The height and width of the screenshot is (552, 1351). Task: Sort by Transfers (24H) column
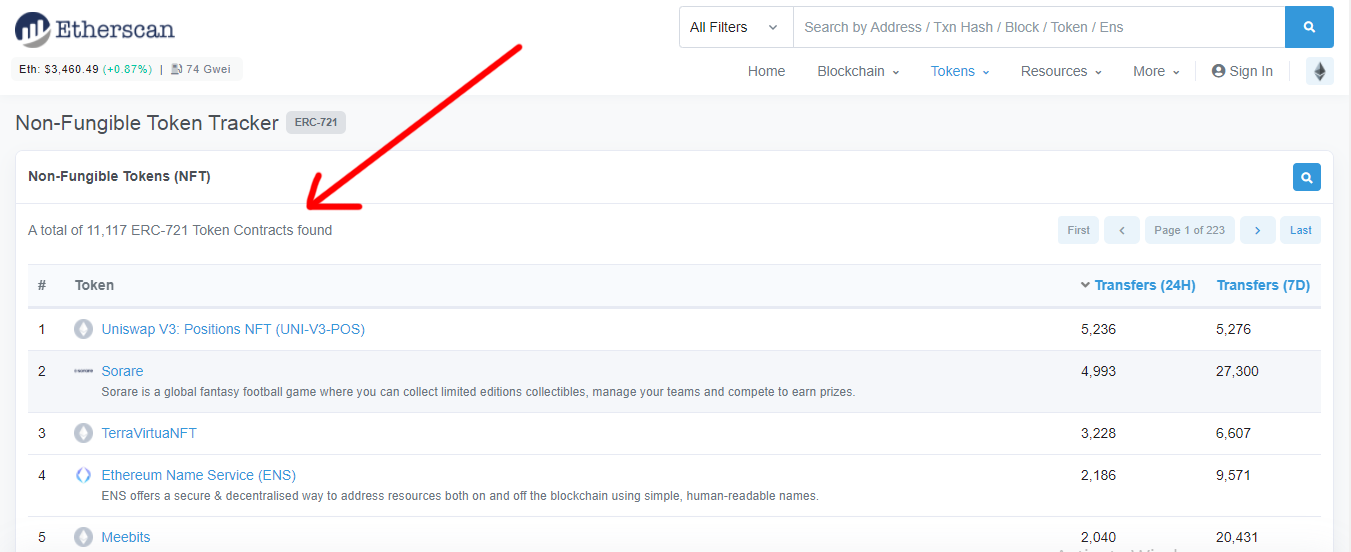(1138, 285)
